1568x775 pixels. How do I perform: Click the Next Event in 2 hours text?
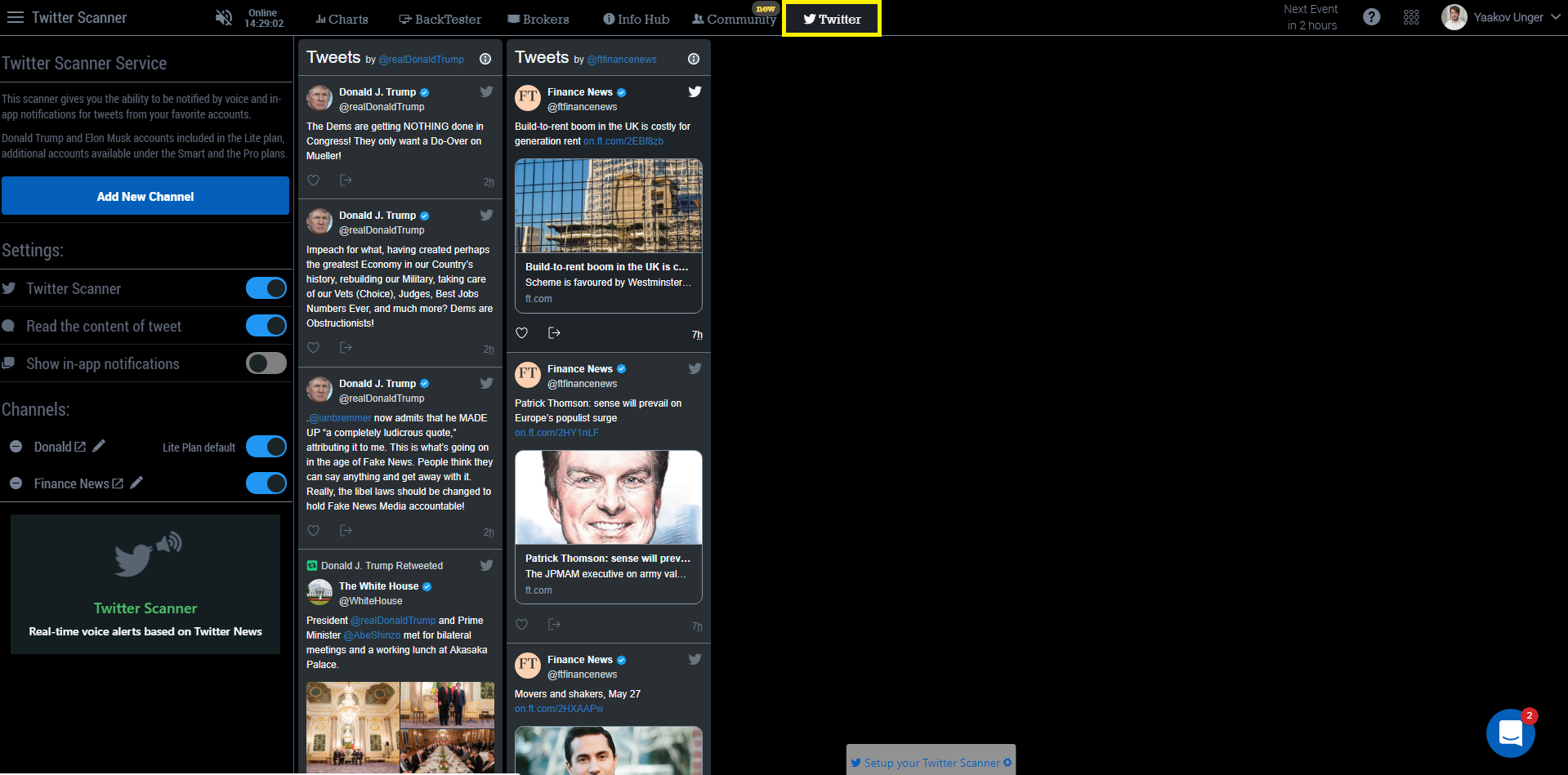tap(1311, 17)
